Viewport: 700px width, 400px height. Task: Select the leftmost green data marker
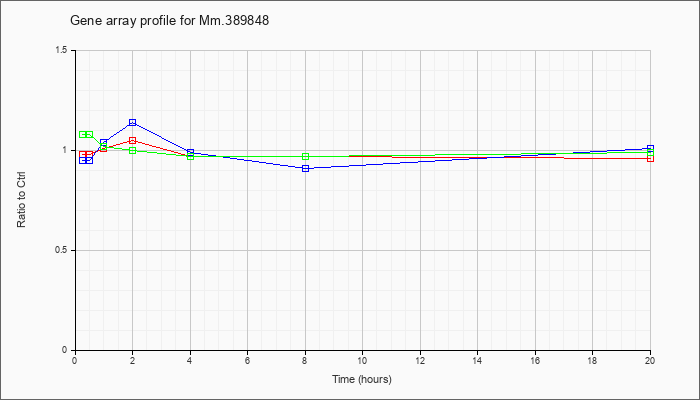pos(82,134)
